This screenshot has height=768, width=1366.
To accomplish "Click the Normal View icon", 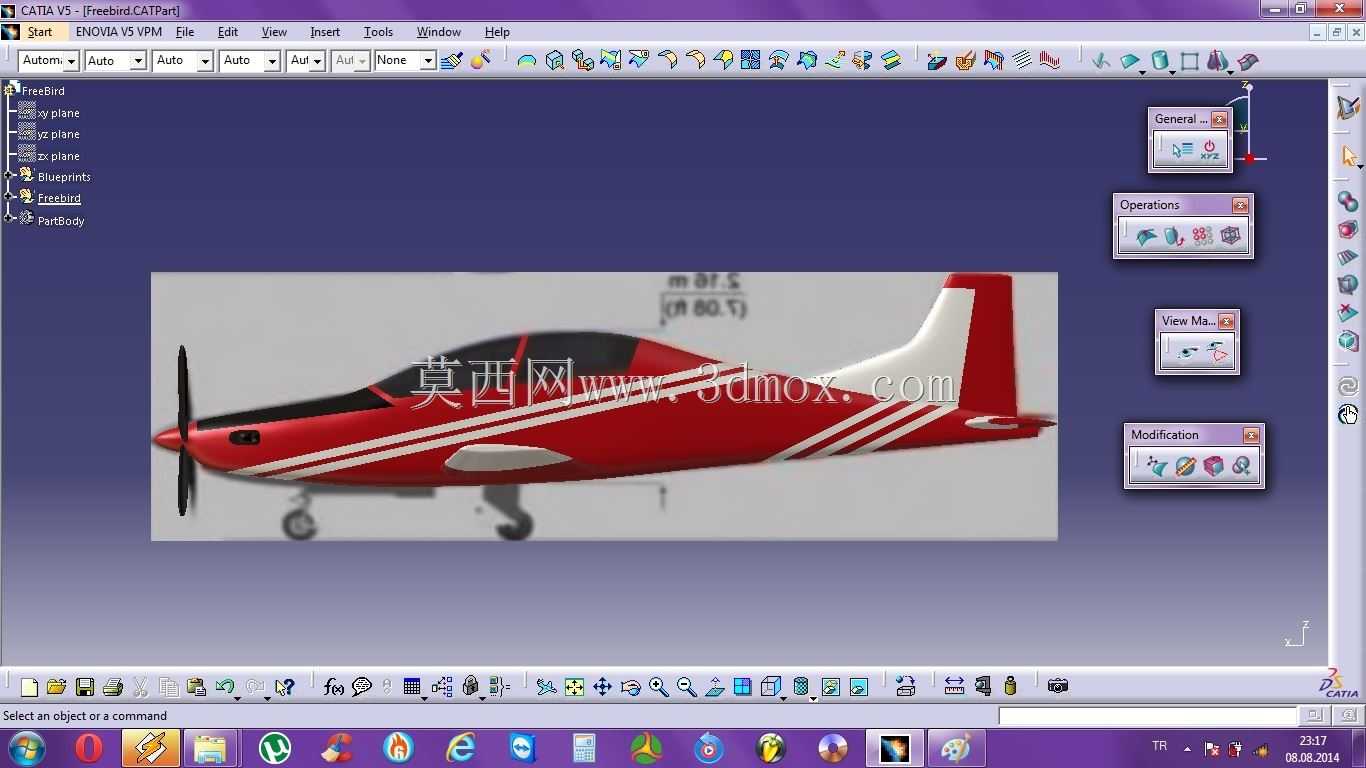I will coord(714,687).
